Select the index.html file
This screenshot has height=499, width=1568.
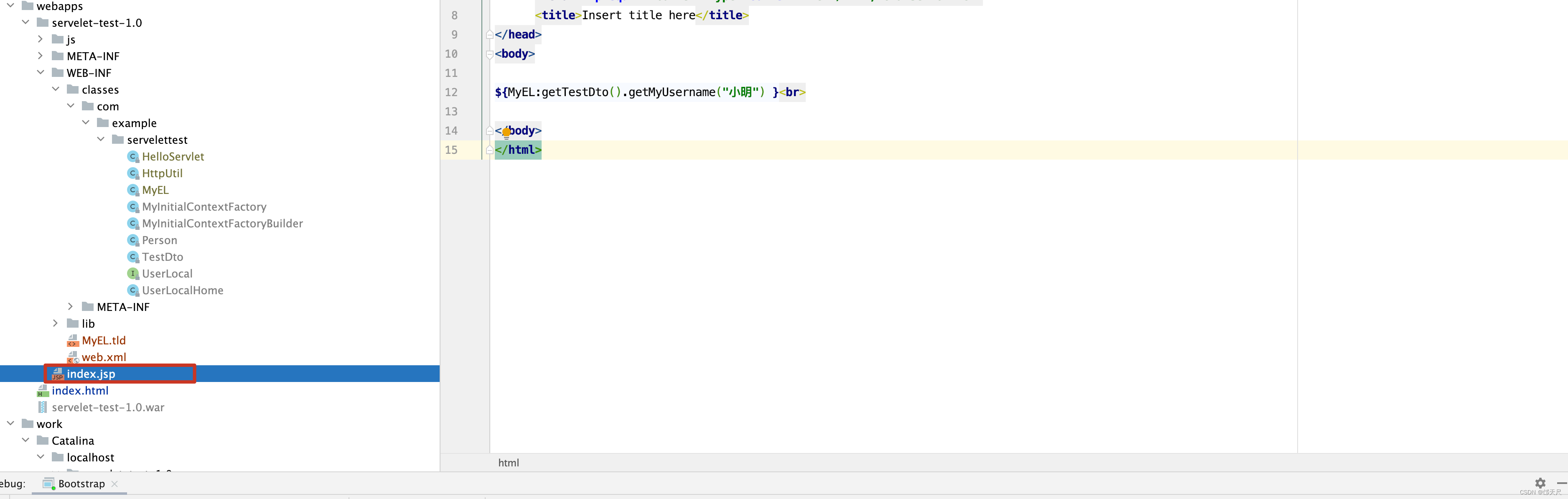click(80, 391)
